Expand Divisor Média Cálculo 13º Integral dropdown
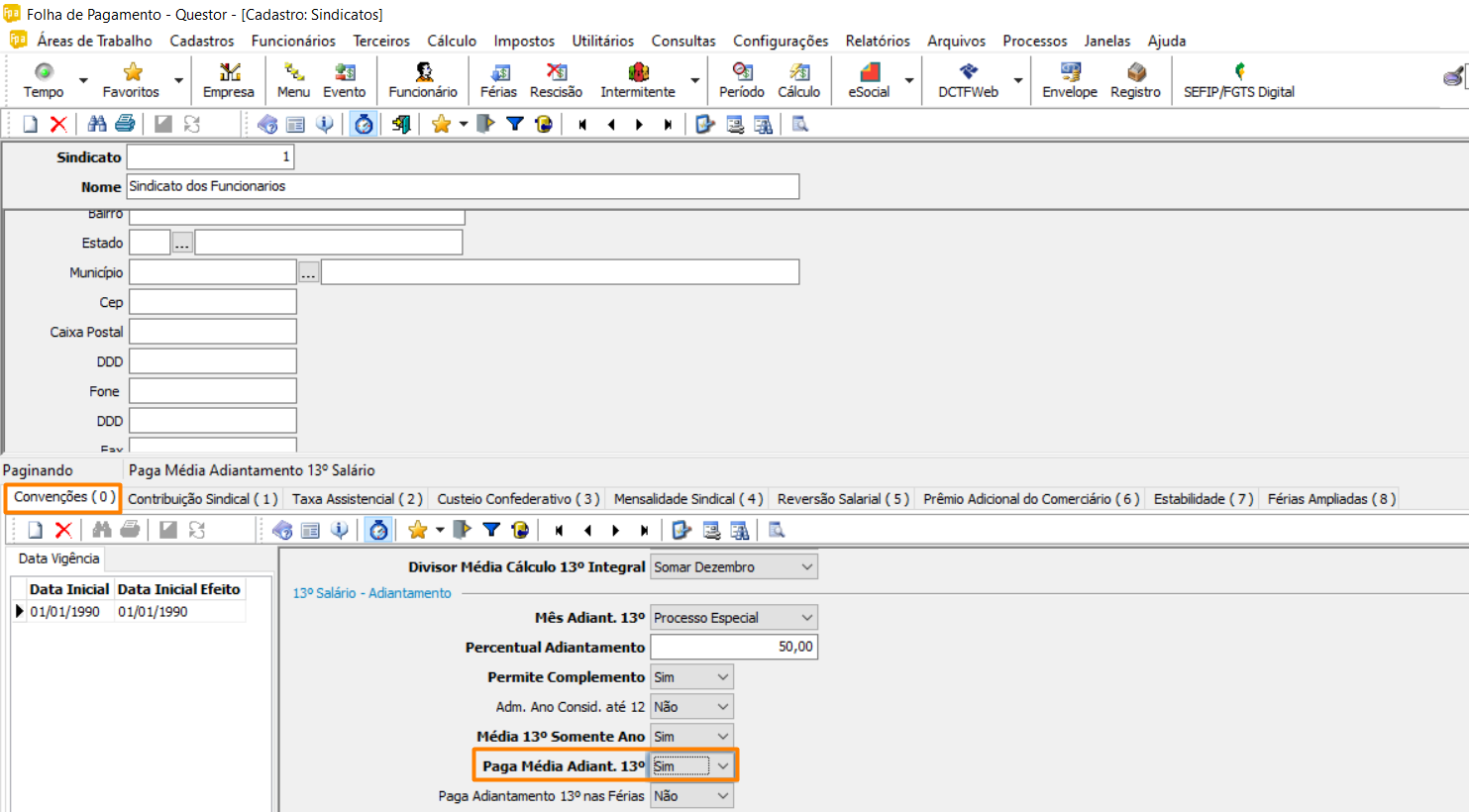Screen dimensions: 1469x812 click(x=806, y=567)
